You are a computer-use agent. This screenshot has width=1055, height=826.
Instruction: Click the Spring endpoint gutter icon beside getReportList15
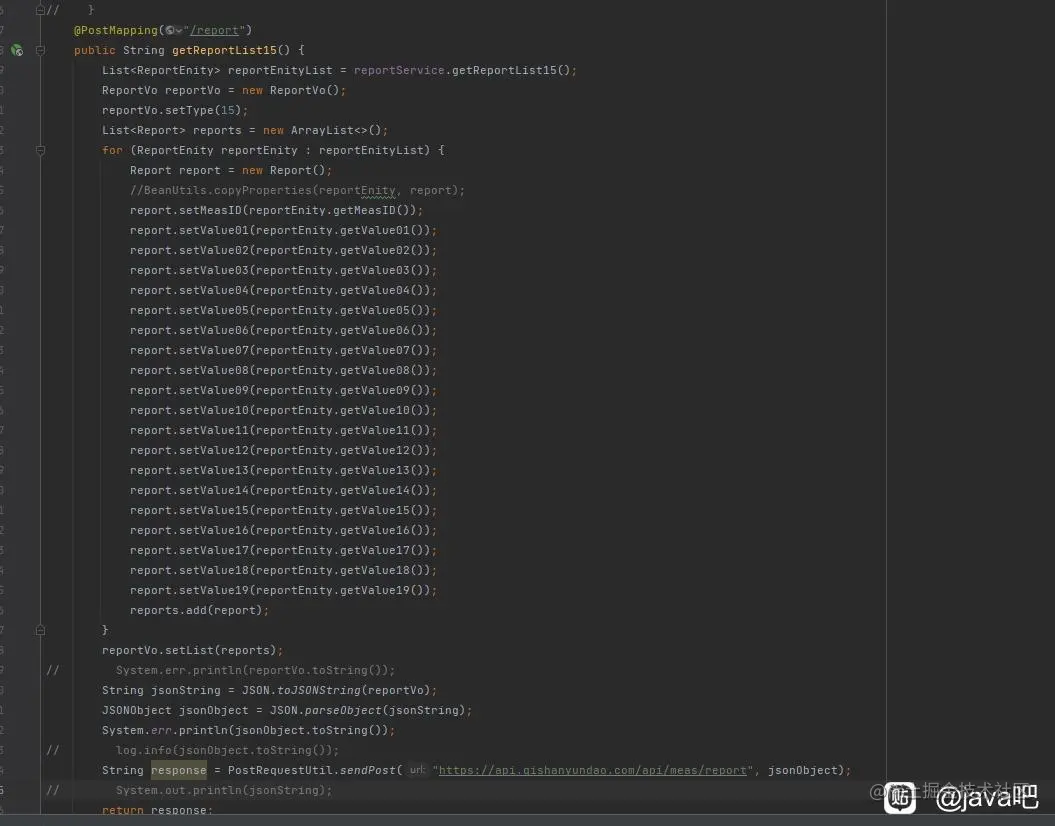coord(17,50)
